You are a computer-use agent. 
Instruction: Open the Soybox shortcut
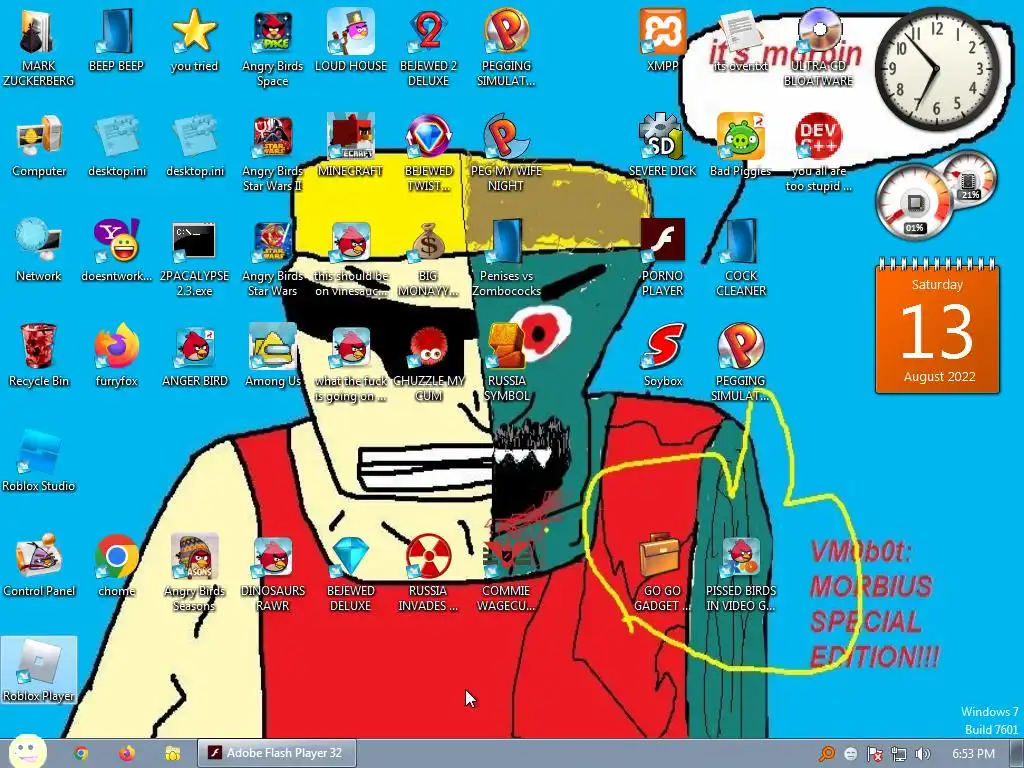pyautogui.click(x=662, y=356)
